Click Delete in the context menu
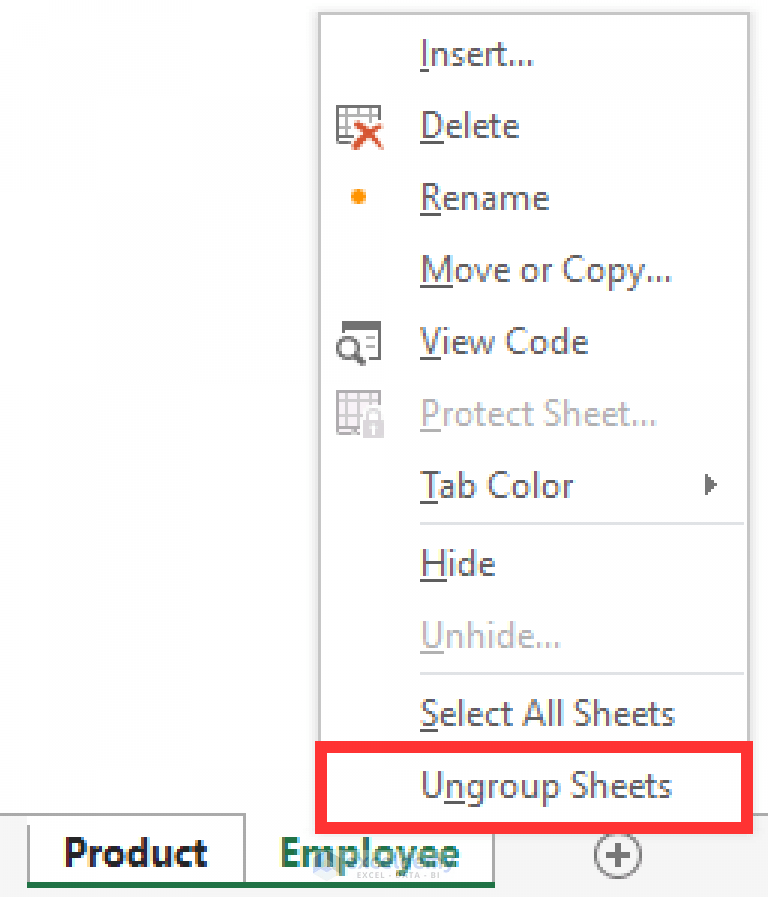This screenshot has width=768, height=897. (469, 126)
